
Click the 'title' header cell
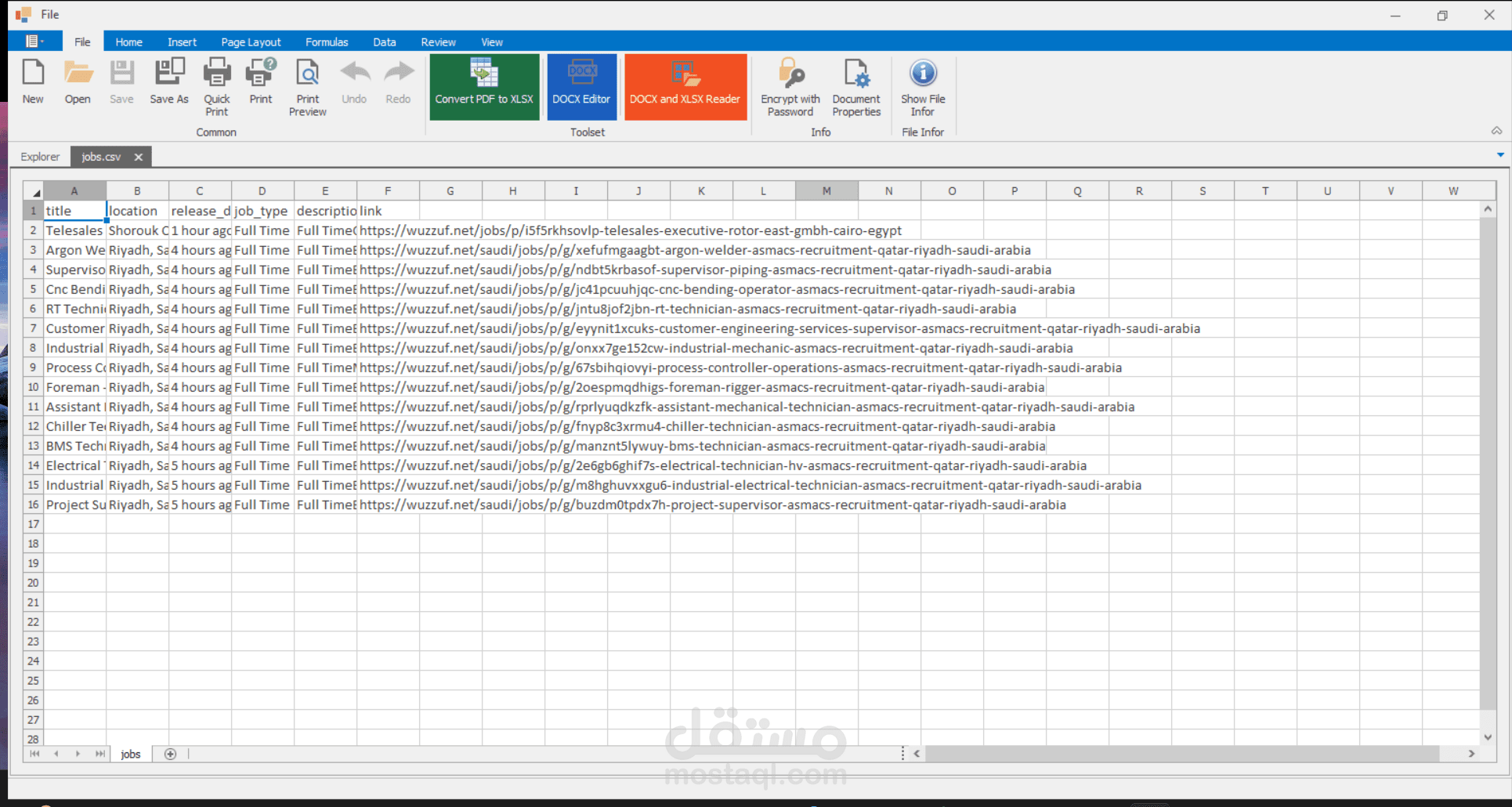74,211
